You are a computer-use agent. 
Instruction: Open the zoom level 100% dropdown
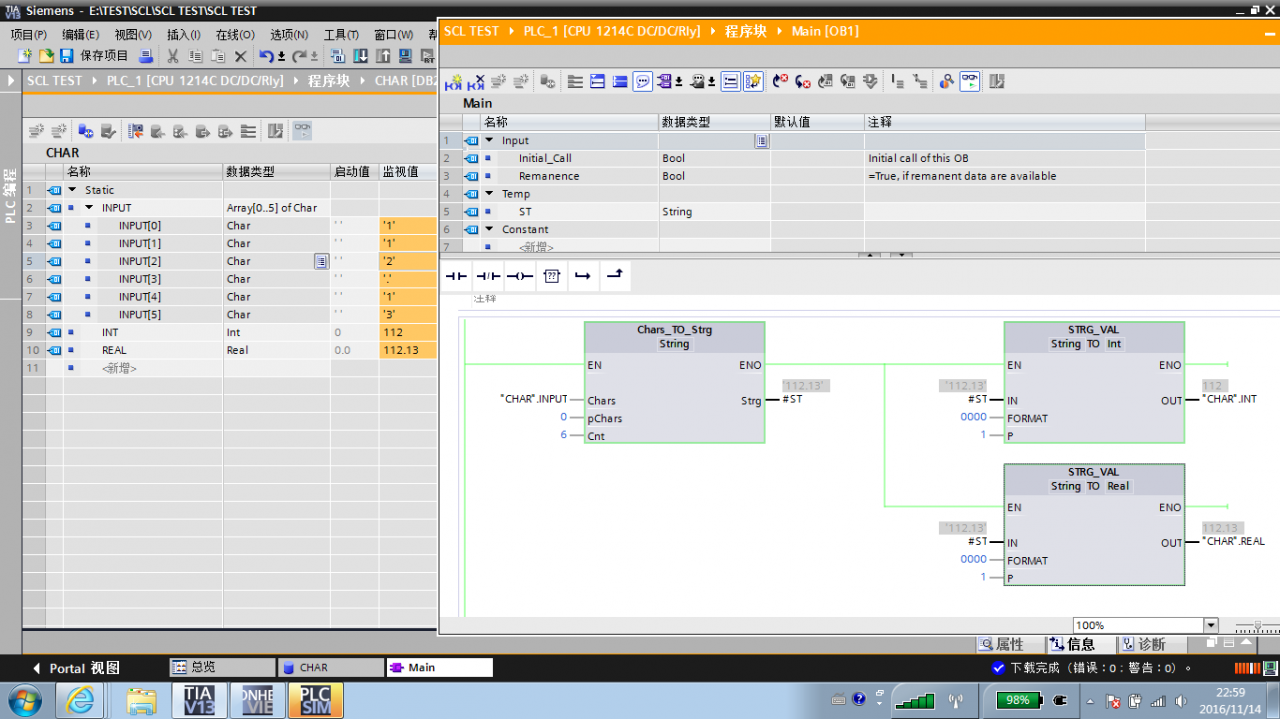tap(1211, 626)
